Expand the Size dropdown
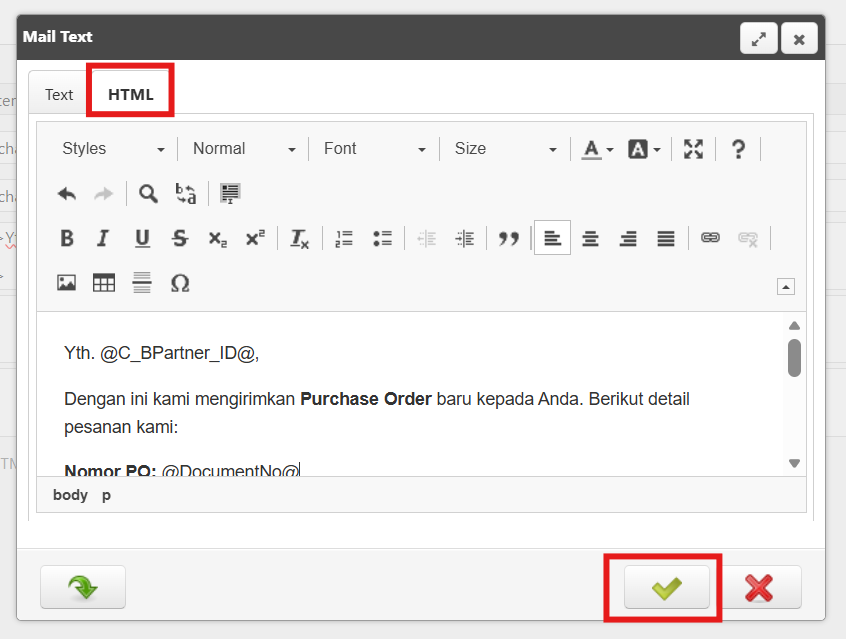The width and height of the screenshot is (846, 639). click(x=505, y=149)
